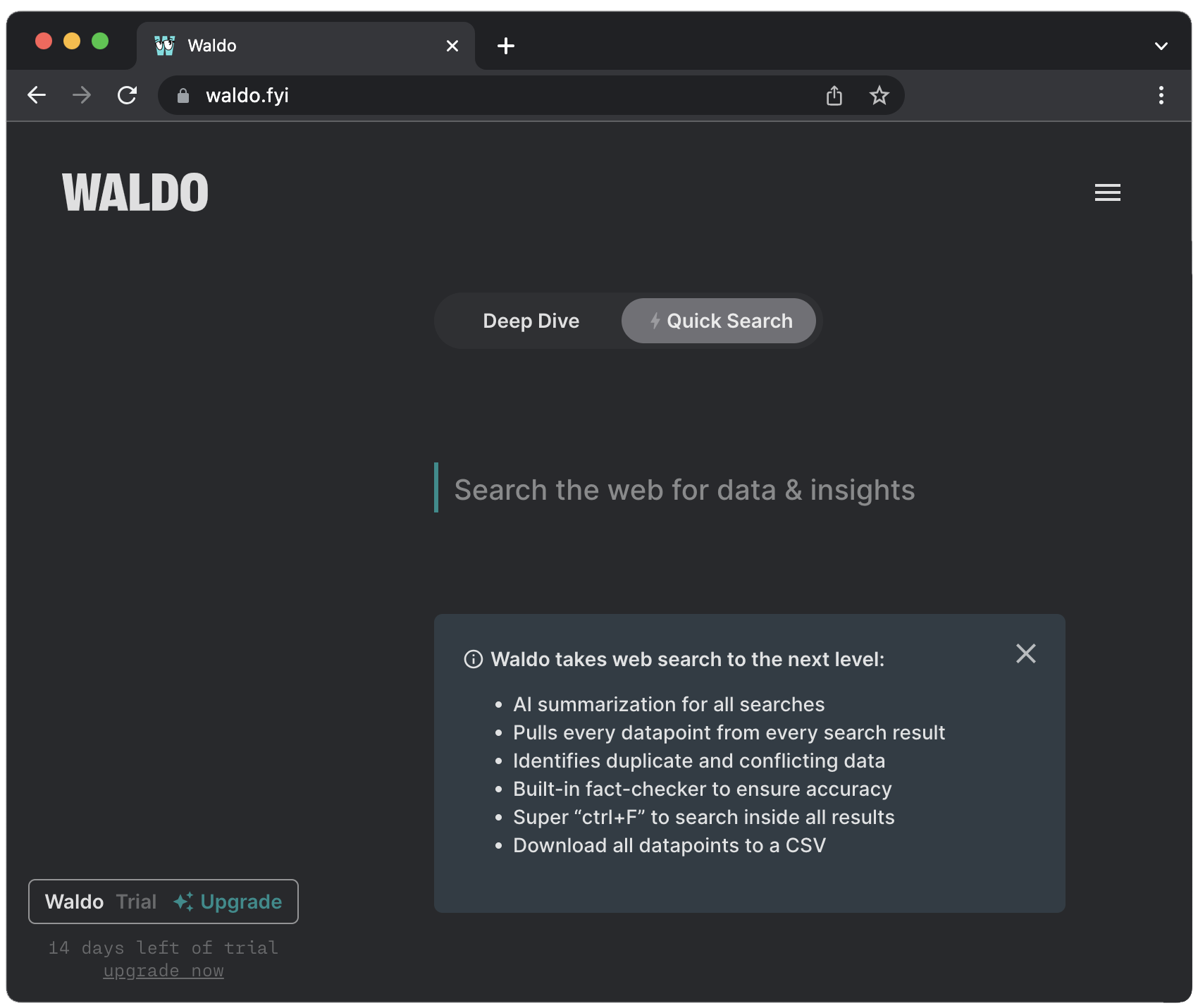Click 'Download all datapoints to a CSV'
Screen dimensions: 1198x1008
[x=669, y=845]
